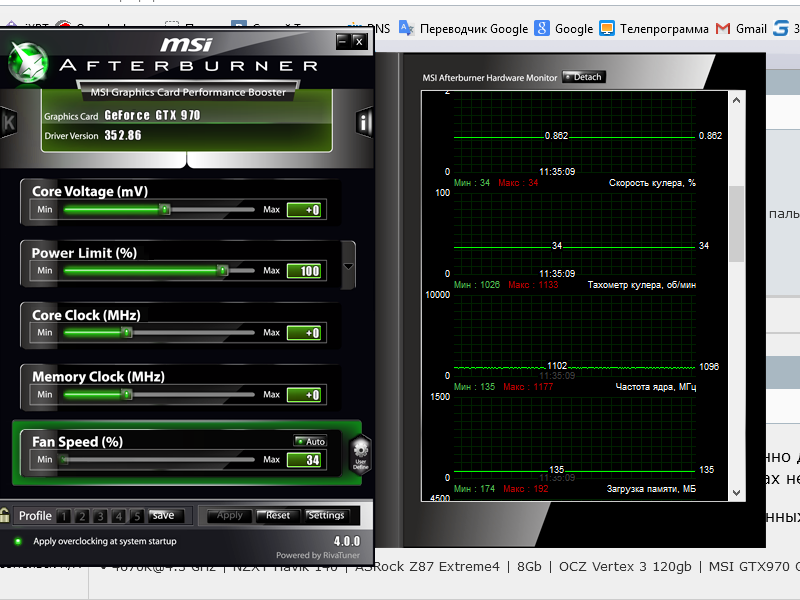Select profile slot 5
Viewport: 800px width, 600px height.
point(137,516)
